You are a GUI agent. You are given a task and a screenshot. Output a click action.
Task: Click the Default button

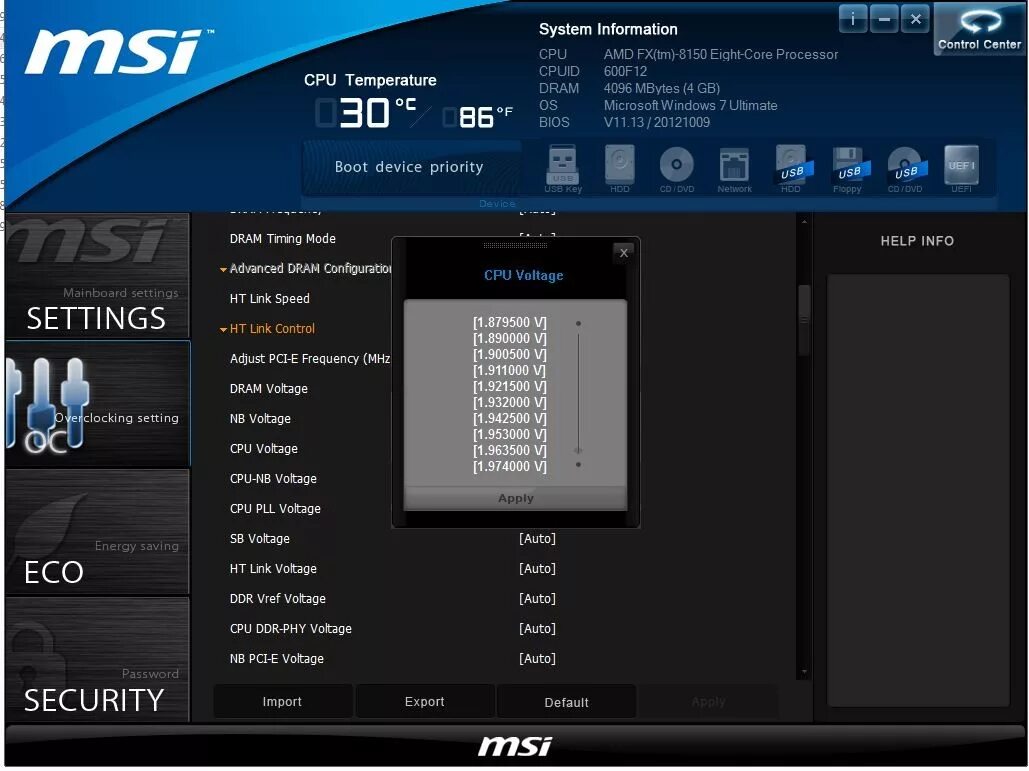pyautogui.click(x=566, y=702)
